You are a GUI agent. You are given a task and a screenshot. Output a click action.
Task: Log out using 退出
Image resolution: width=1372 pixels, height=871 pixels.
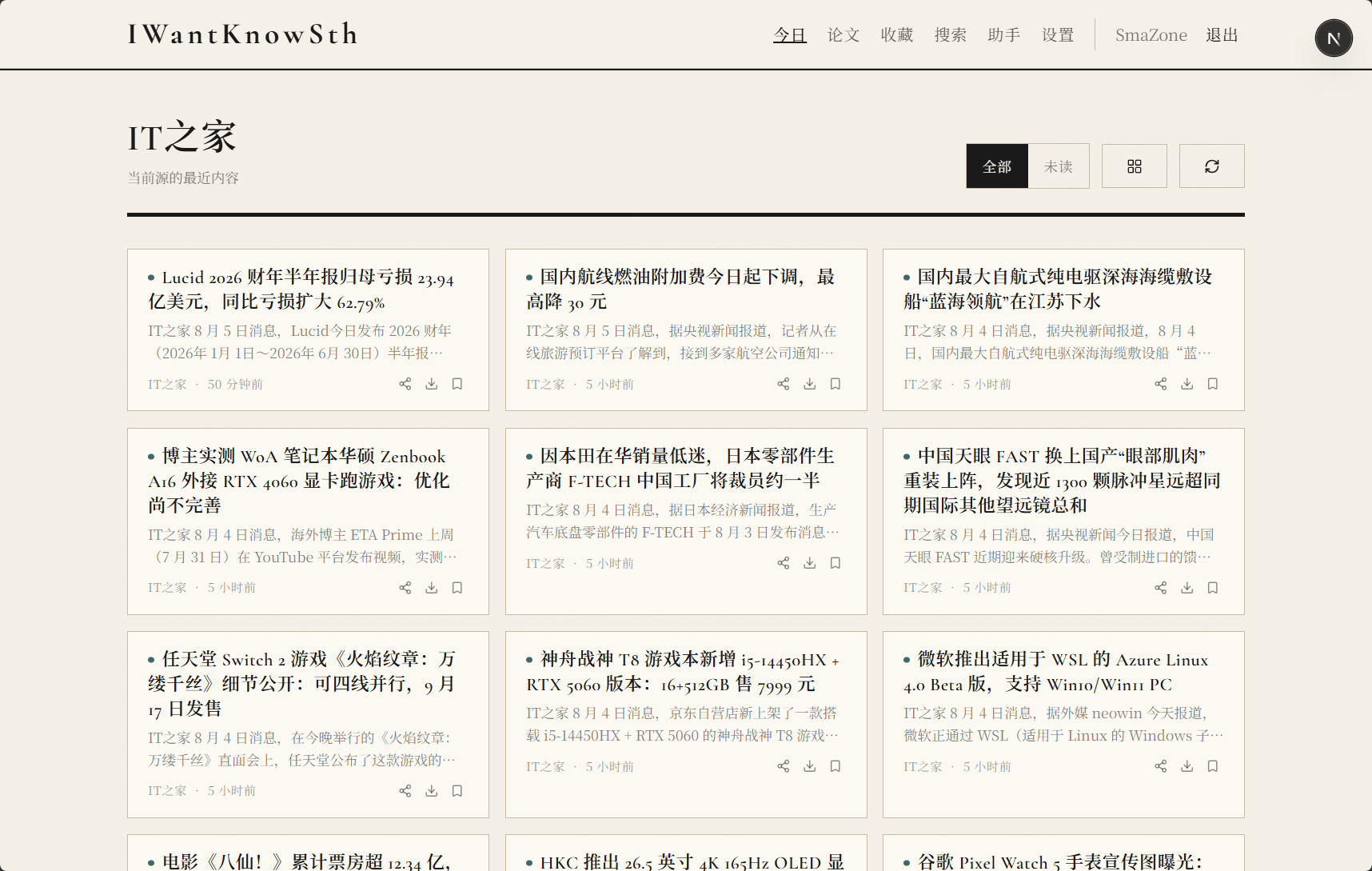[x=1222, y=35]
